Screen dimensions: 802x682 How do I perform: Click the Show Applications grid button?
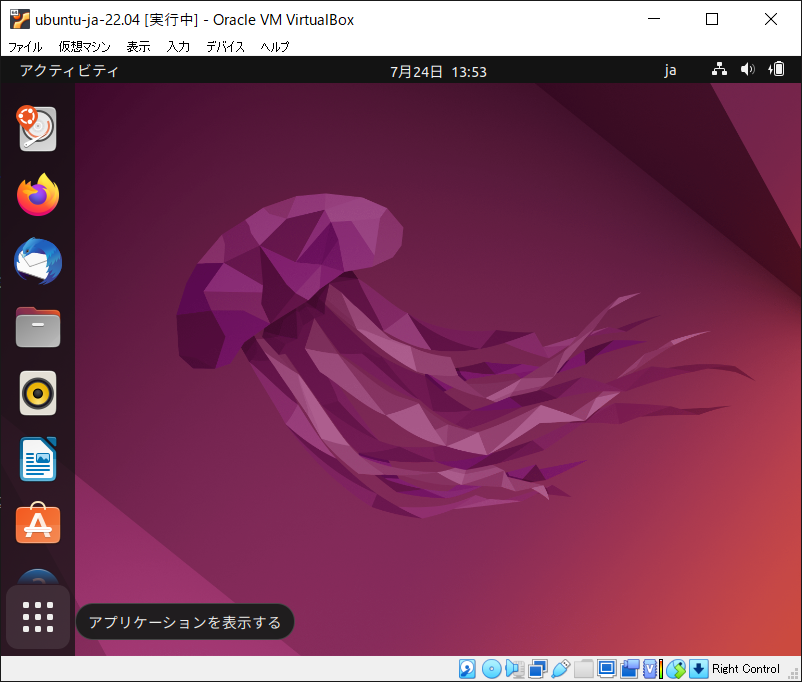click(38, 617)
